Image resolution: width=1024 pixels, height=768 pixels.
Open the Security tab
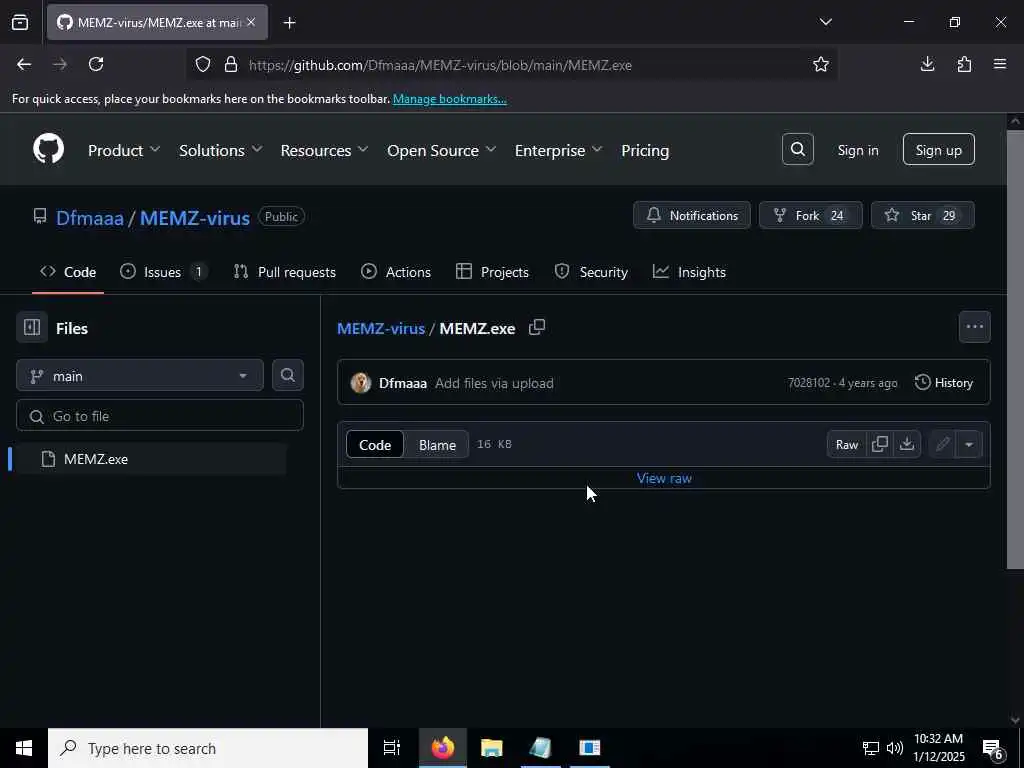[x=591, y=272]
